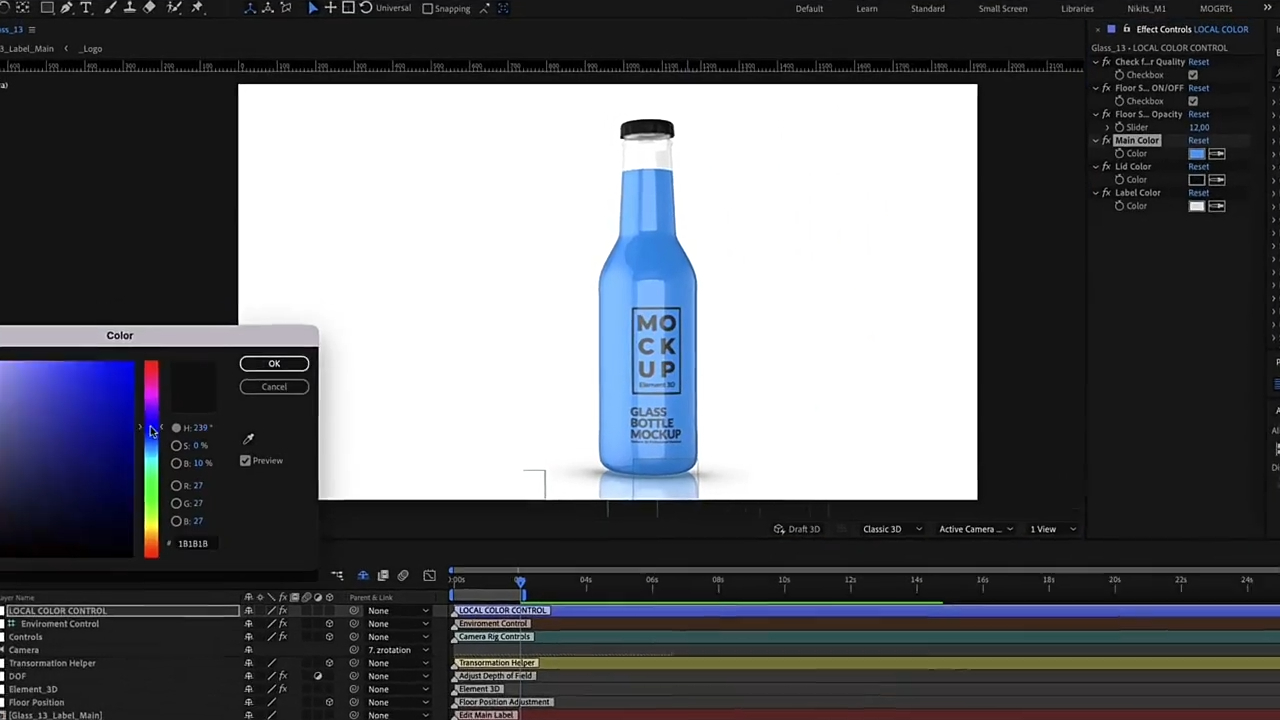Image resolution: width=1280 pixels, height=720 pixels.
Task: Activate the blue Selection arrow tool
Action: [x=312, y=8]
